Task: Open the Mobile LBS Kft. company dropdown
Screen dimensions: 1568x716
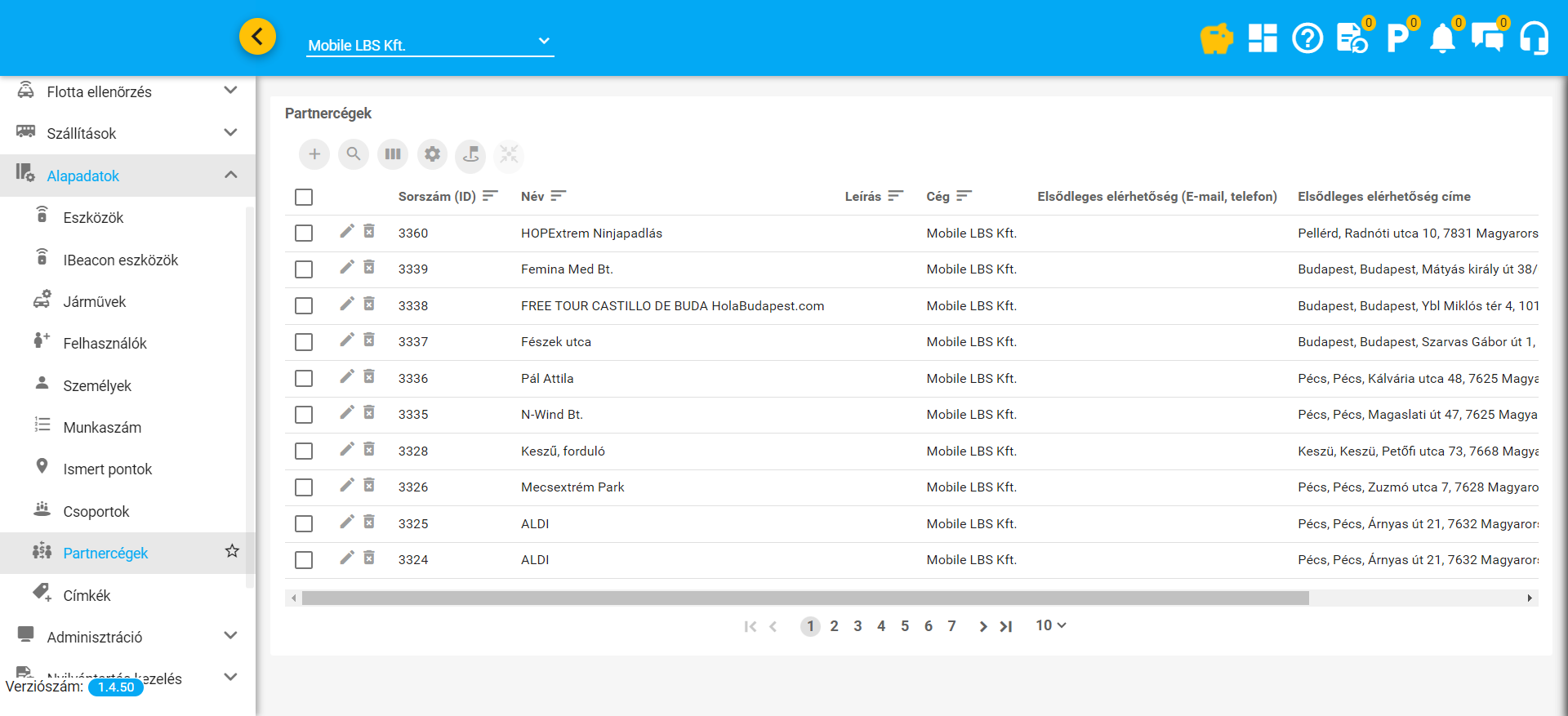Action: (x=430, y=45)
